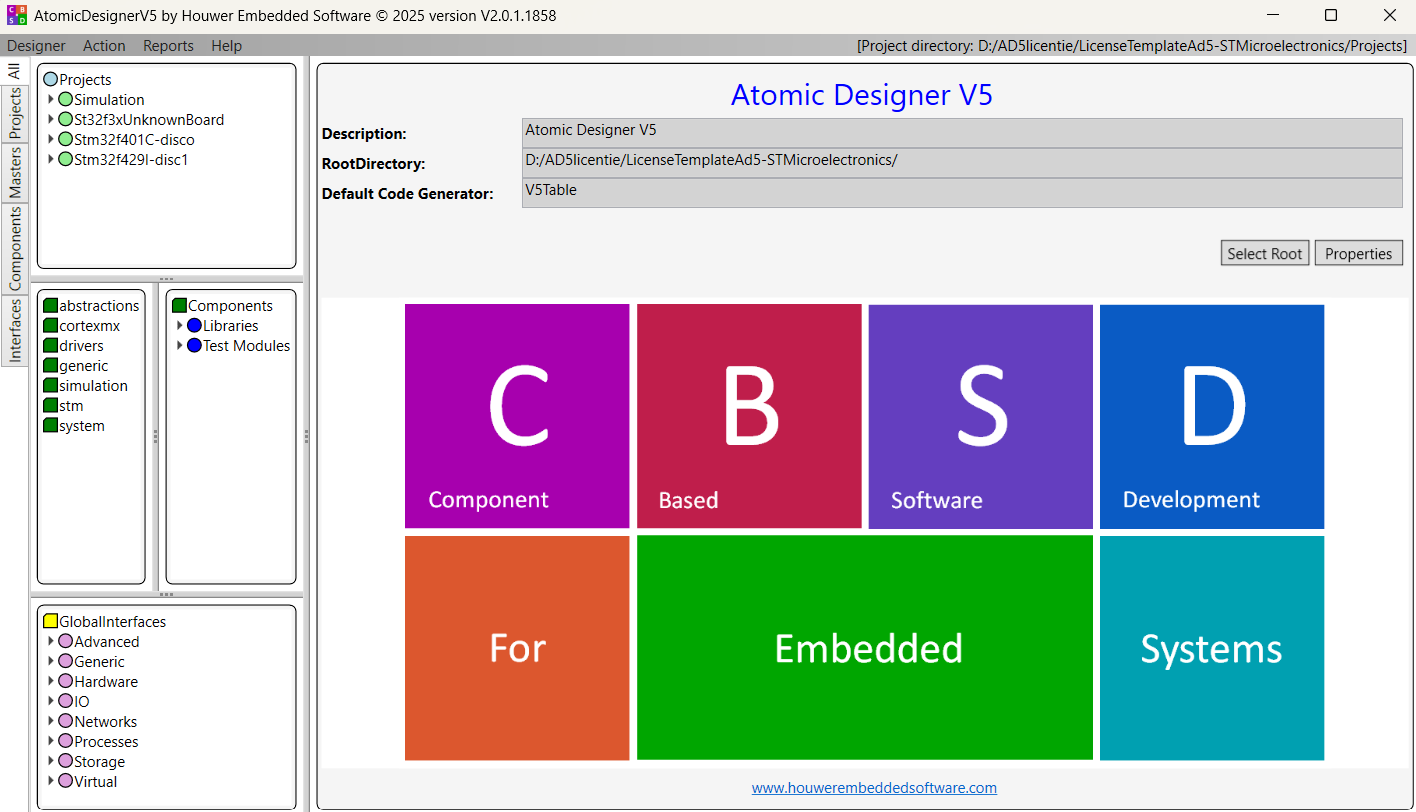Expand the Stm32f401C-disco project node

[51, 140]
